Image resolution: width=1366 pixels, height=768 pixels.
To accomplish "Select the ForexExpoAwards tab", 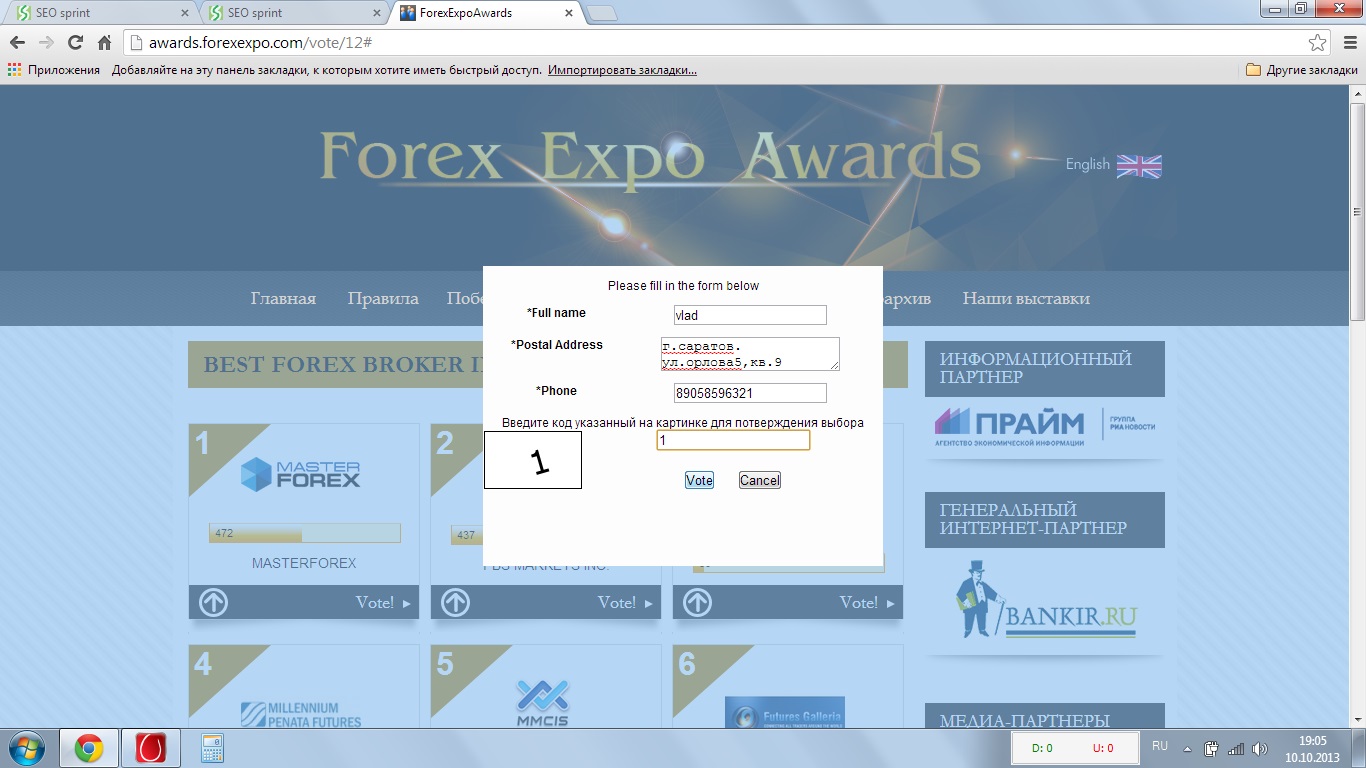I will click(x=485, y=13).
